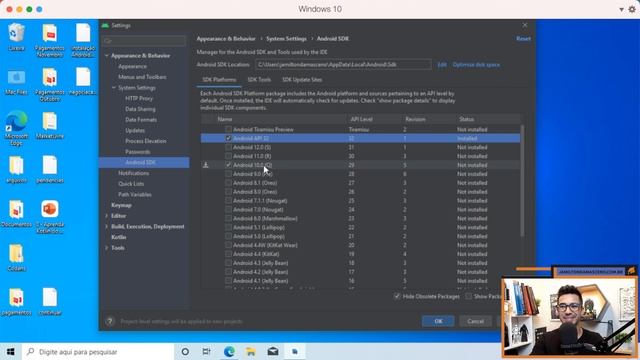Open the Mac Files desktop folder
Image resolution: width=640 pixels, height=360 pixels.
click(x=16, y=82)
